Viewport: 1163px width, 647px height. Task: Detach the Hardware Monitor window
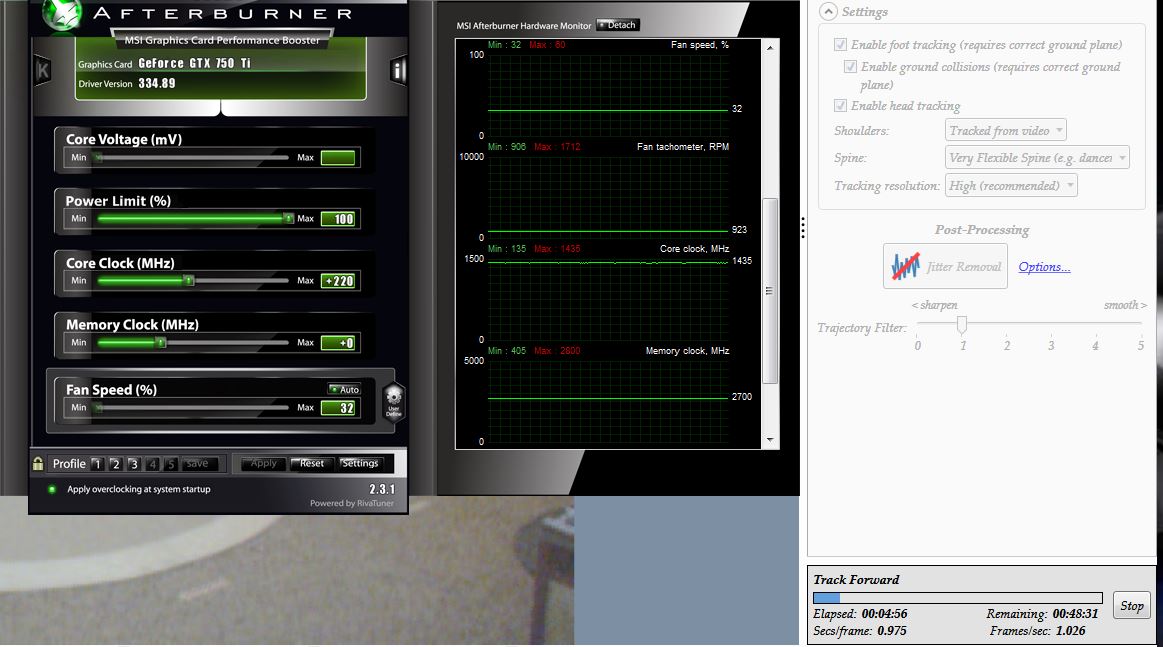[618, 25]
